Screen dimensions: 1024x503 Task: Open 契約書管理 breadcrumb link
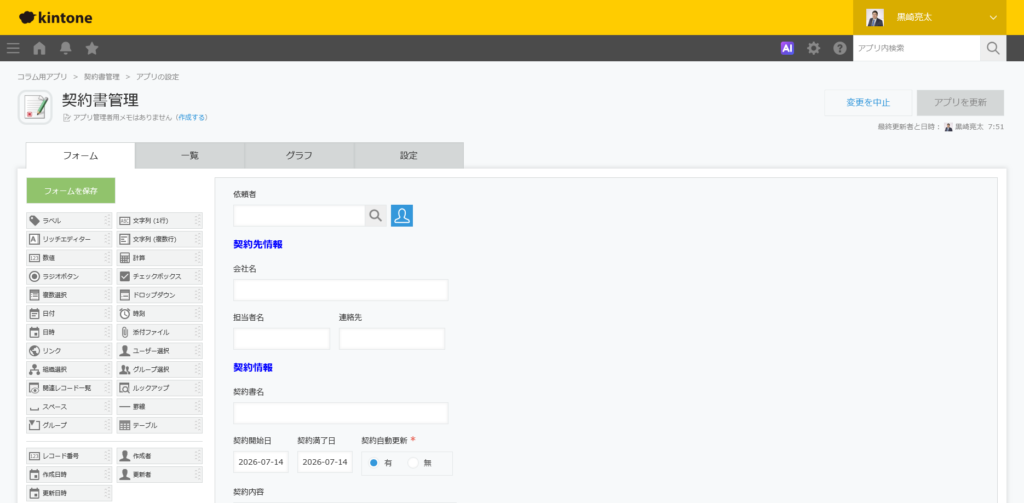pyautogui.click(x=102, y=77)
